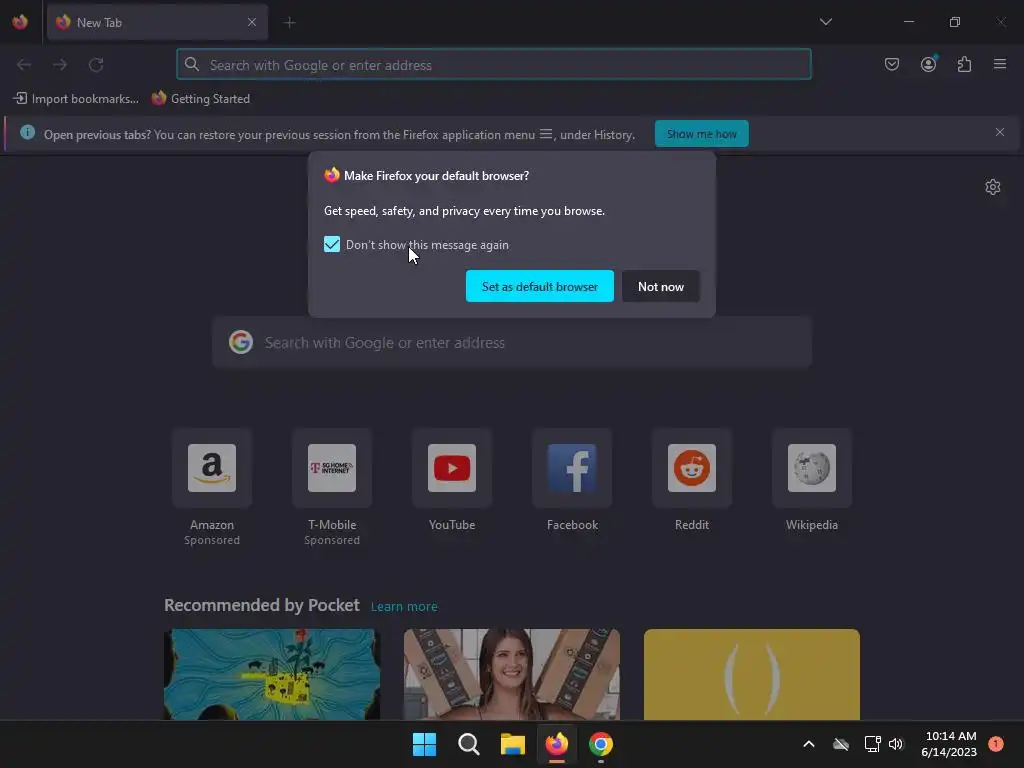This screenshot has width=1024, height=768.
Task: Click the Not now button
Action: (x=660, y=286)
